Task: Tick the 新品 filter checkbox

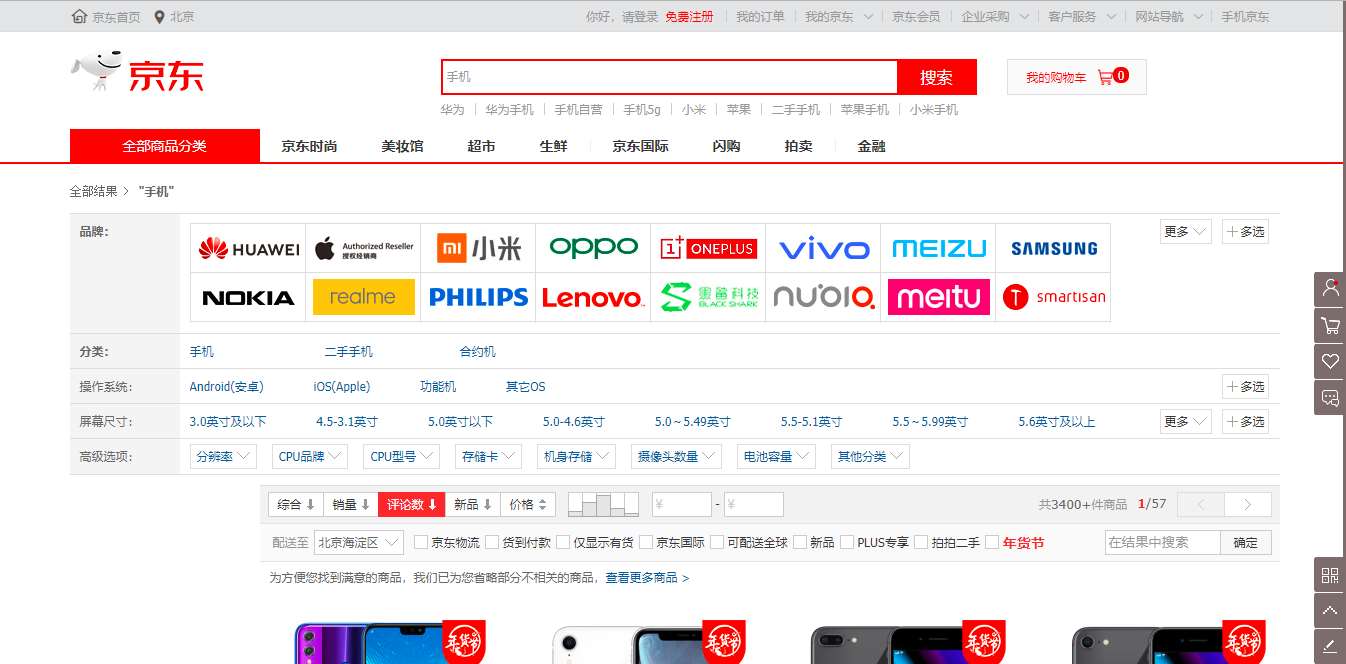Action: pos(799,543)
